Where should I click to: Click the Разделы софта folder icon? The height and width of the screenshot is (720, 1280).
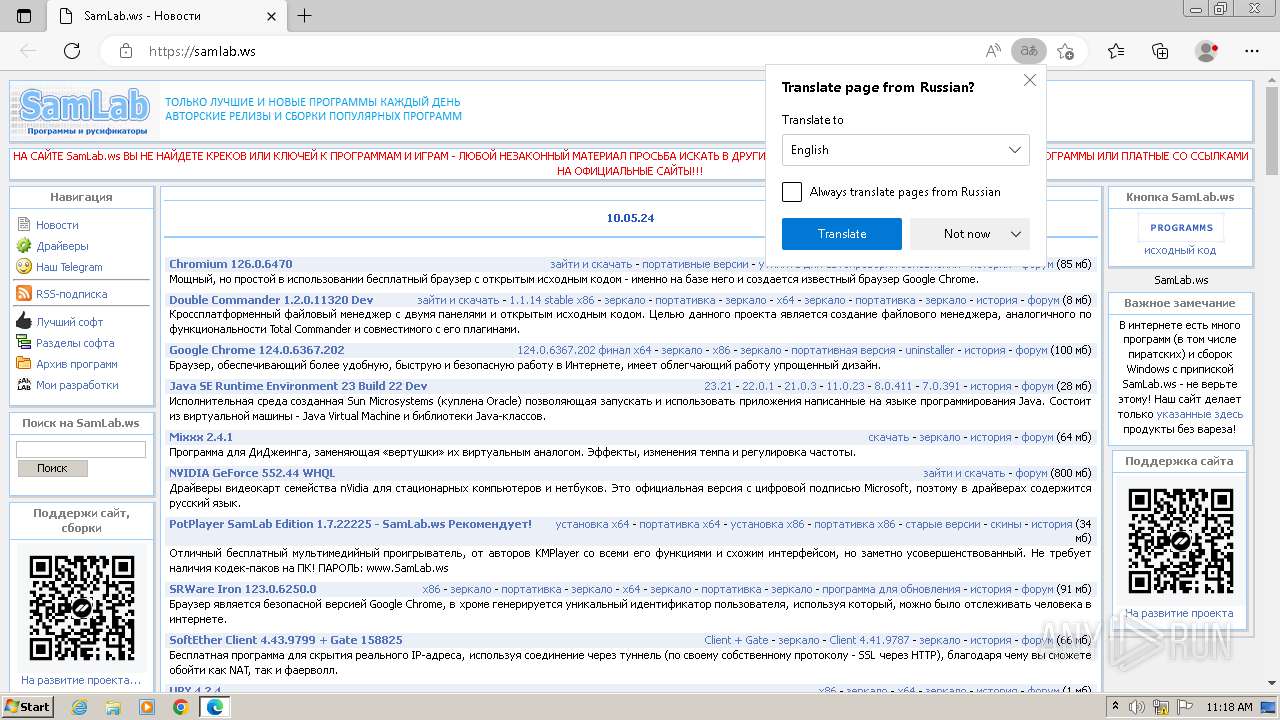click(24, 343)
